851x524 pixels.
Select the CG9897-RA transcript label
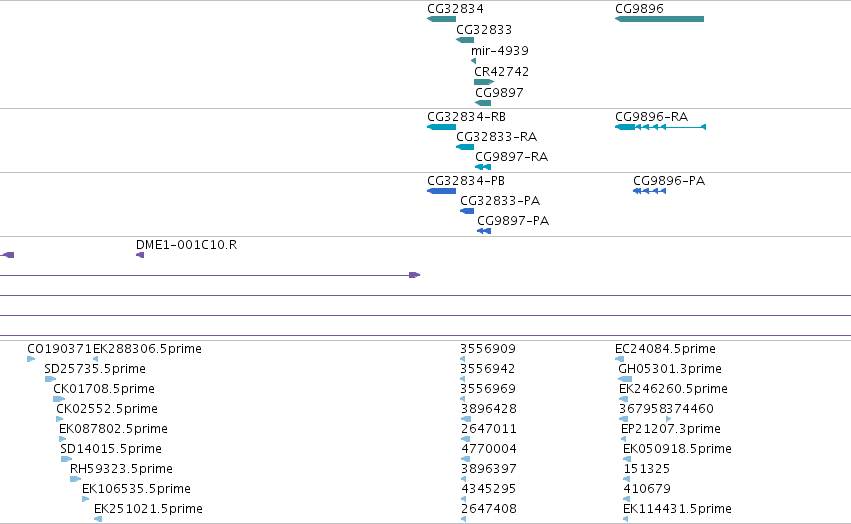pyautogui.click(x=511, y=157)
